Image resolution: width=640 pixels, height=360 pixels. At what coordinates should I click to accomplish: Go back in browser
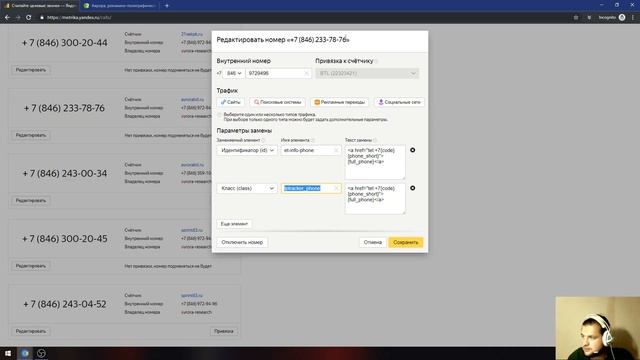pyautogui.click(x=7, y=18)
